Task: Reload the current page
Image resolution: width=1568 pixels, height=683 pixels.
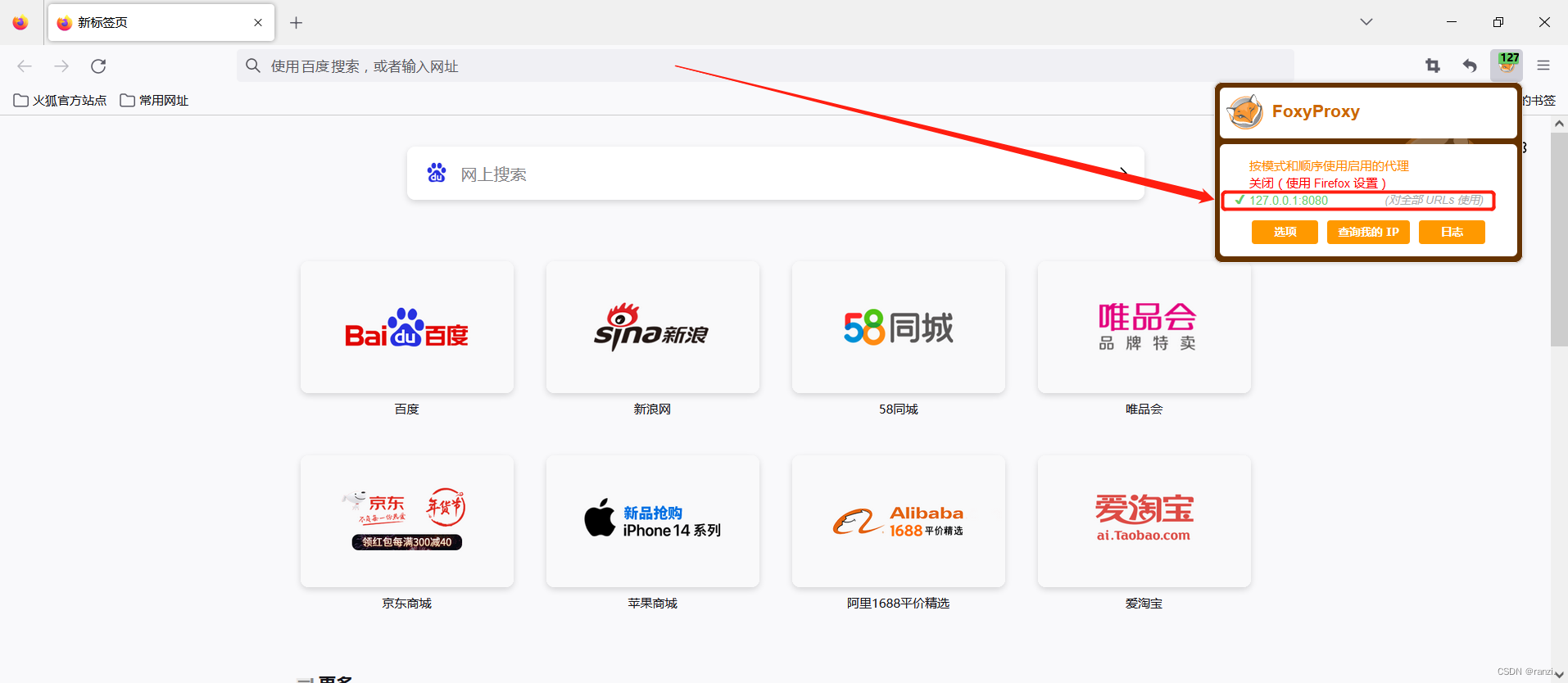Action: pyautogui.click(x=98, y=66)
